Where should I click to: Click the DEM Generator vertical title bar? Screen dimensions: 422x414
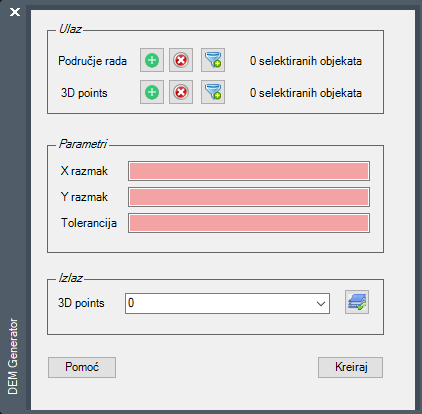(13, 356)
